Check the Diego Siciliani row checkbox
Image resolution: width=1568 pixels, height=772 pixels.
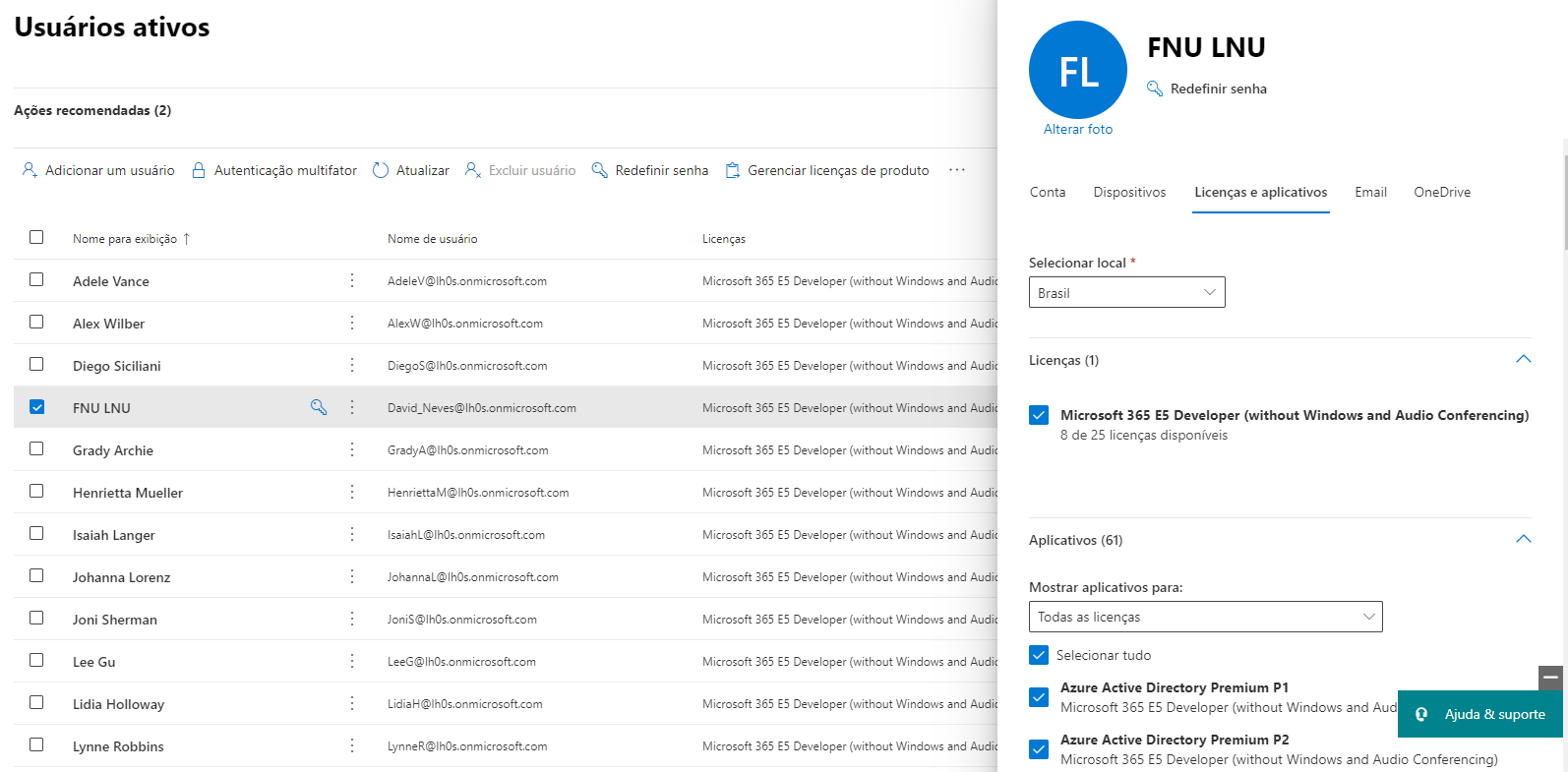pos(36,364)
